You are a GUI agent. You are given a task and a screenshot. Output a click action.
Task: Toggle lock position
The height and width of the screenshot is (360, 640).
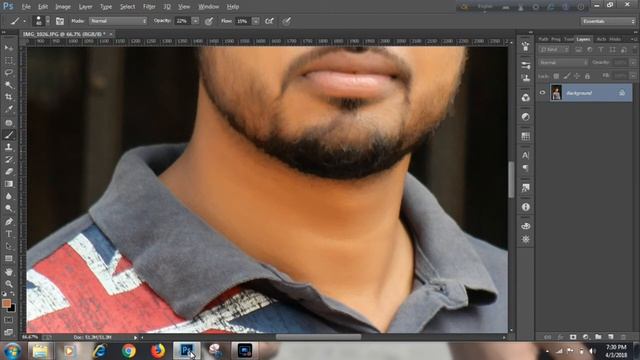click(577, 76)
